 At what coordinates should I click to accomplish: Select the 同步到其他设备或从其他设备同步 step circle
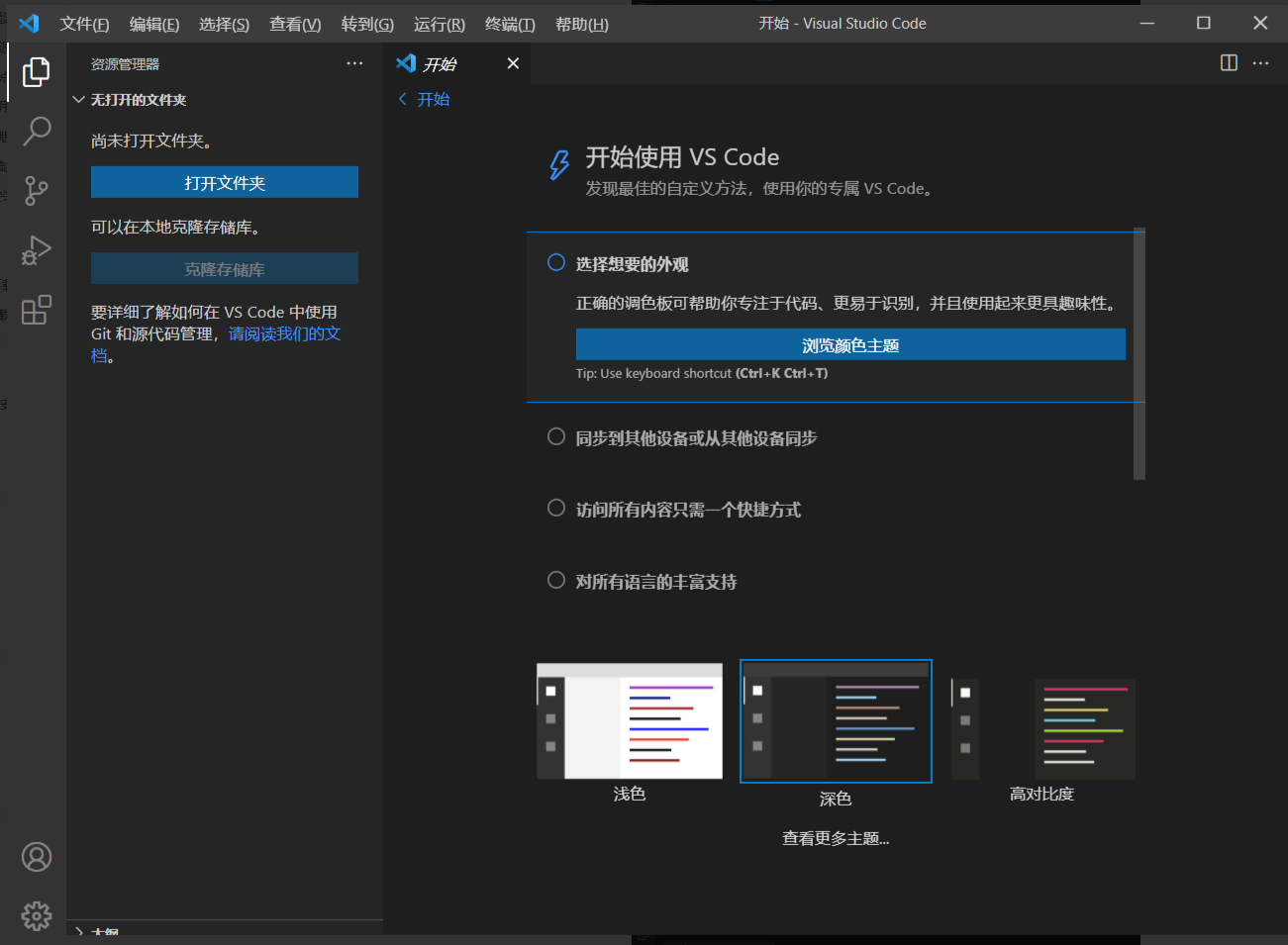(x=556, y=436)
